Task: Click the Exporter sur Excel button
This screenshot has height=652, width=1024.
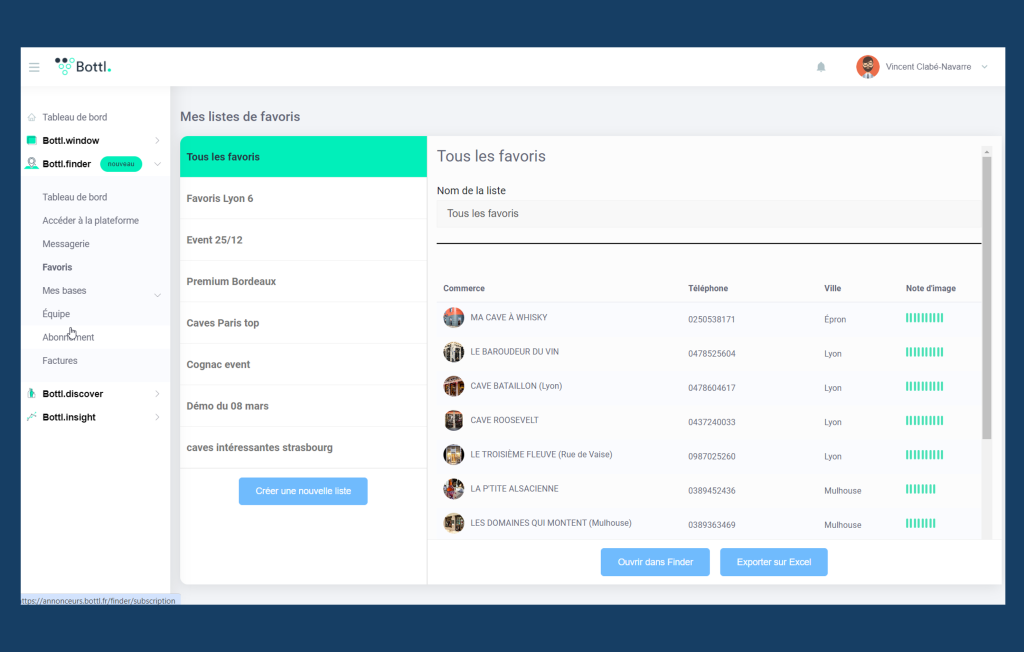Action: pyautogui.click(x=773, y=562)
